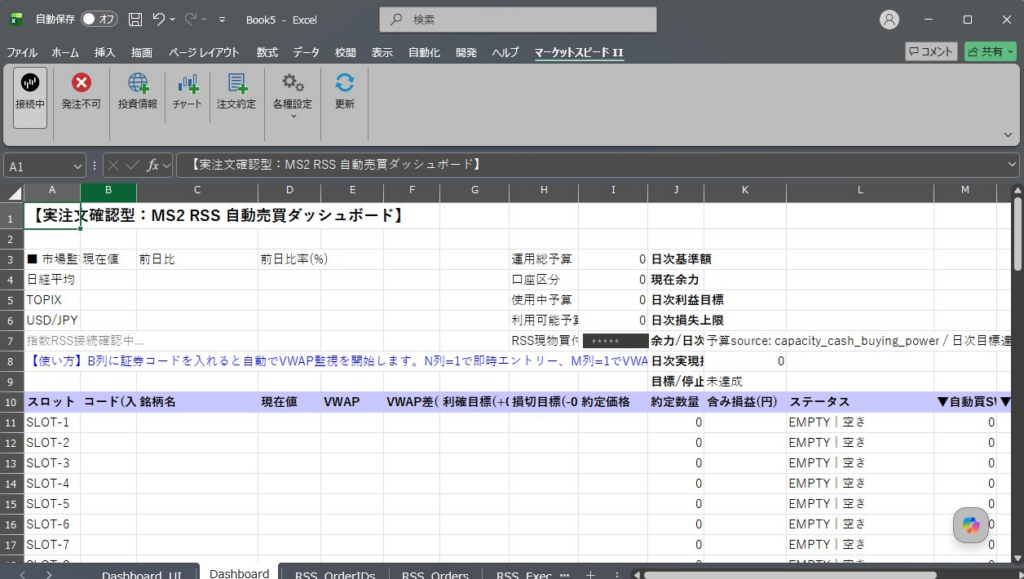Viewport: 1024px width, 579px height.
Task: Add a new sheet with plus icon
Action: [x=590, y=574]
